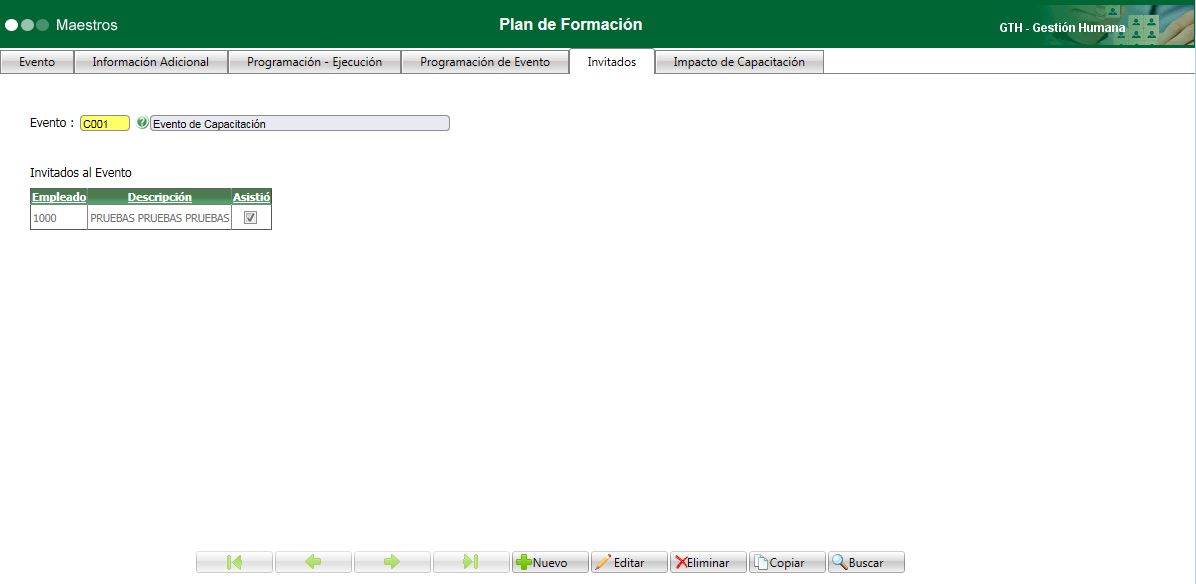Switch to the Evento tab
Viewport: 1196px width, 584px height.
[x=37, y=63]
